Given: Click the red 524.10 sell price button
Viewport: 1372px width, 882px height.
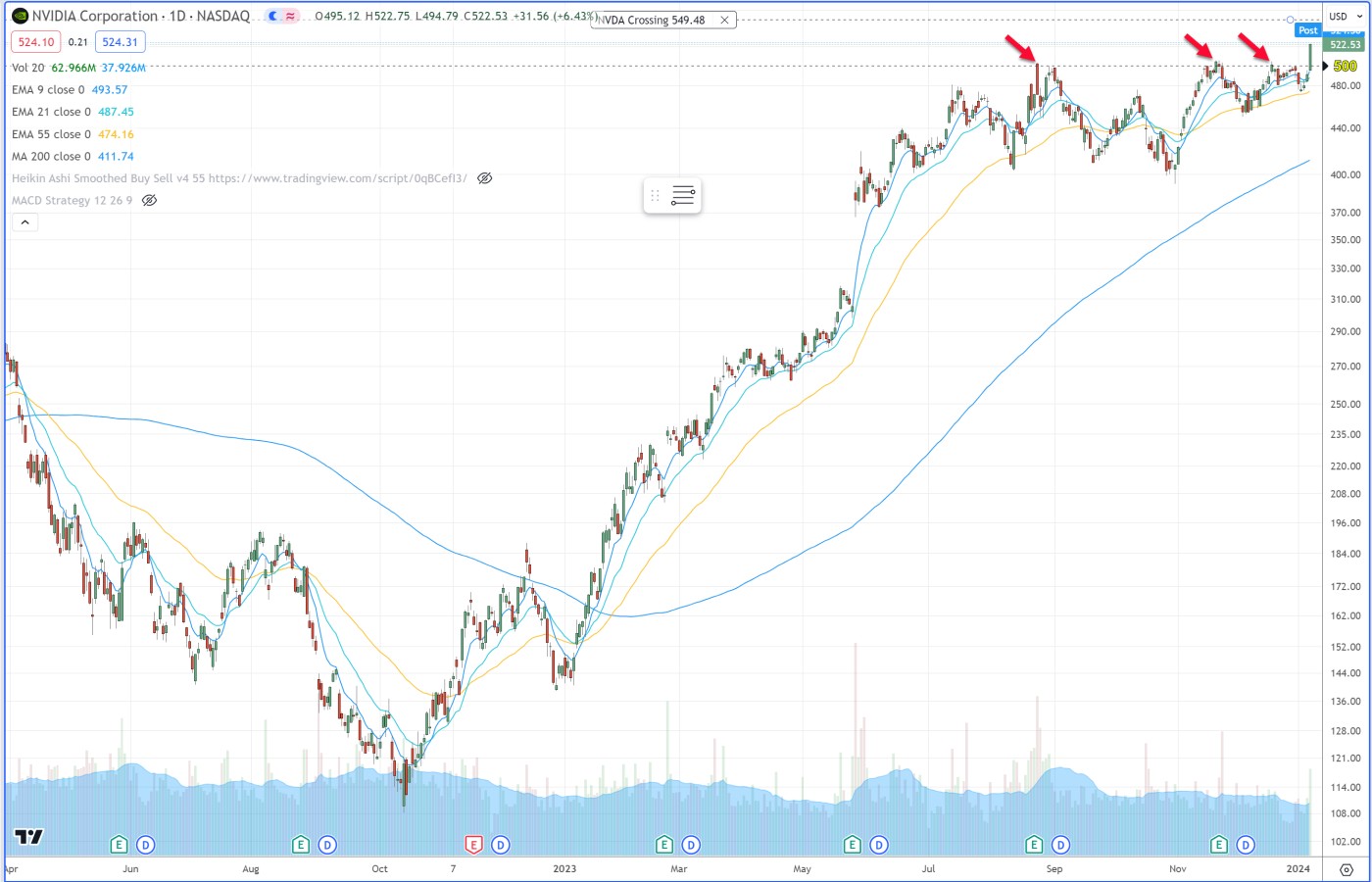Looking at the screenshot, I should coord(36,42).
